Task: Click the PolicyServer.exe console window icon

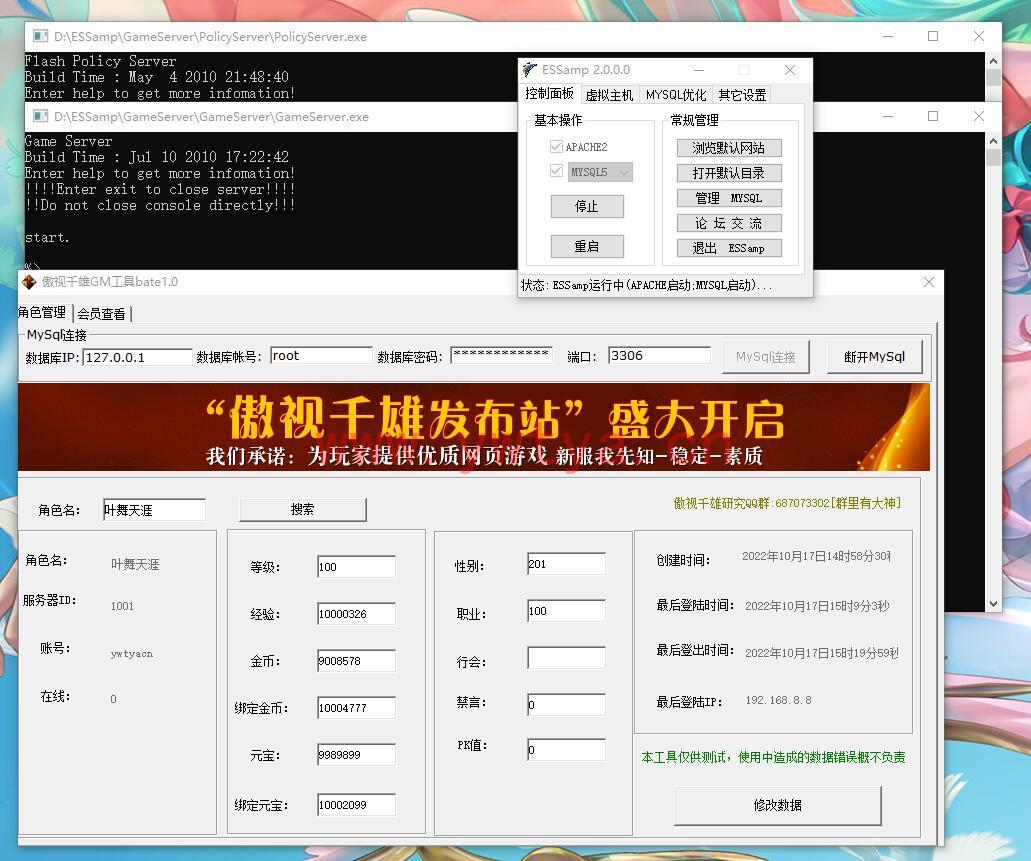Action: coord(41,36)
